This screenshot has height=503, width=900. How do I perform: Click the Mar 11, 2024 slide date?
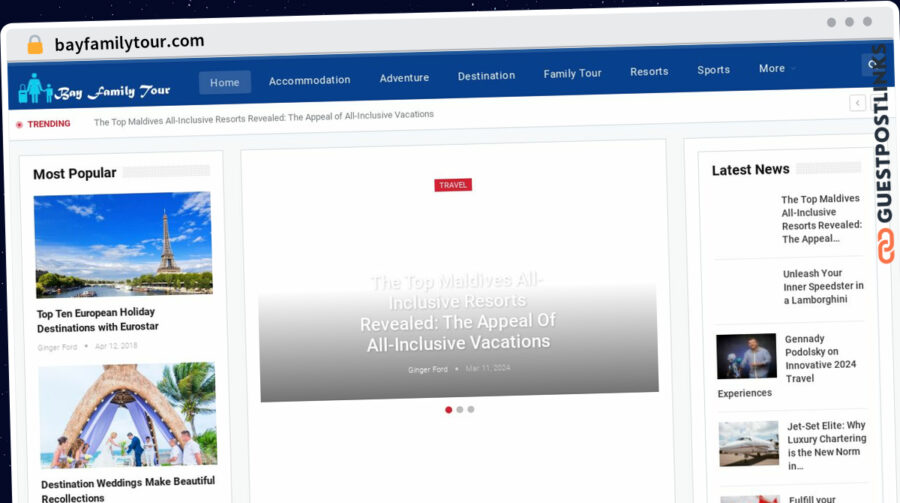[488, 368]
